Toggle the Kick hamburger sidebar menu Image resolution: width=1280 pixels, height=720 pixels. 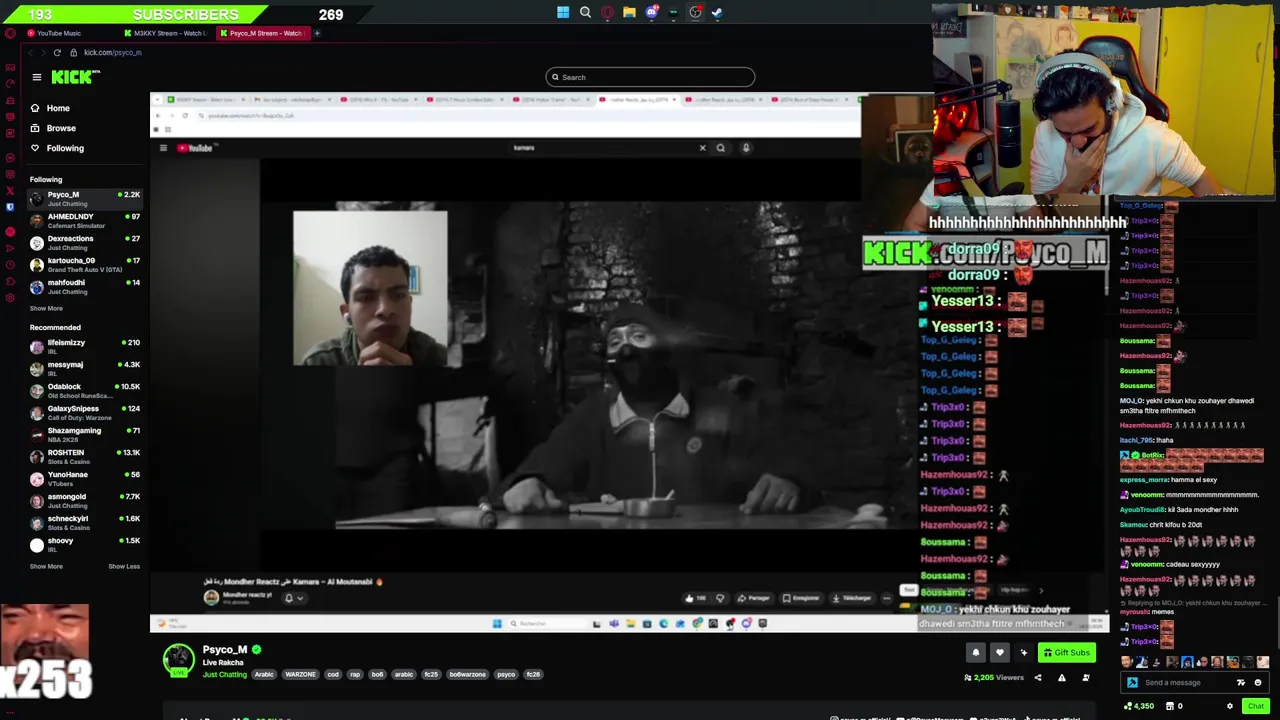click(x=37, y=77)
